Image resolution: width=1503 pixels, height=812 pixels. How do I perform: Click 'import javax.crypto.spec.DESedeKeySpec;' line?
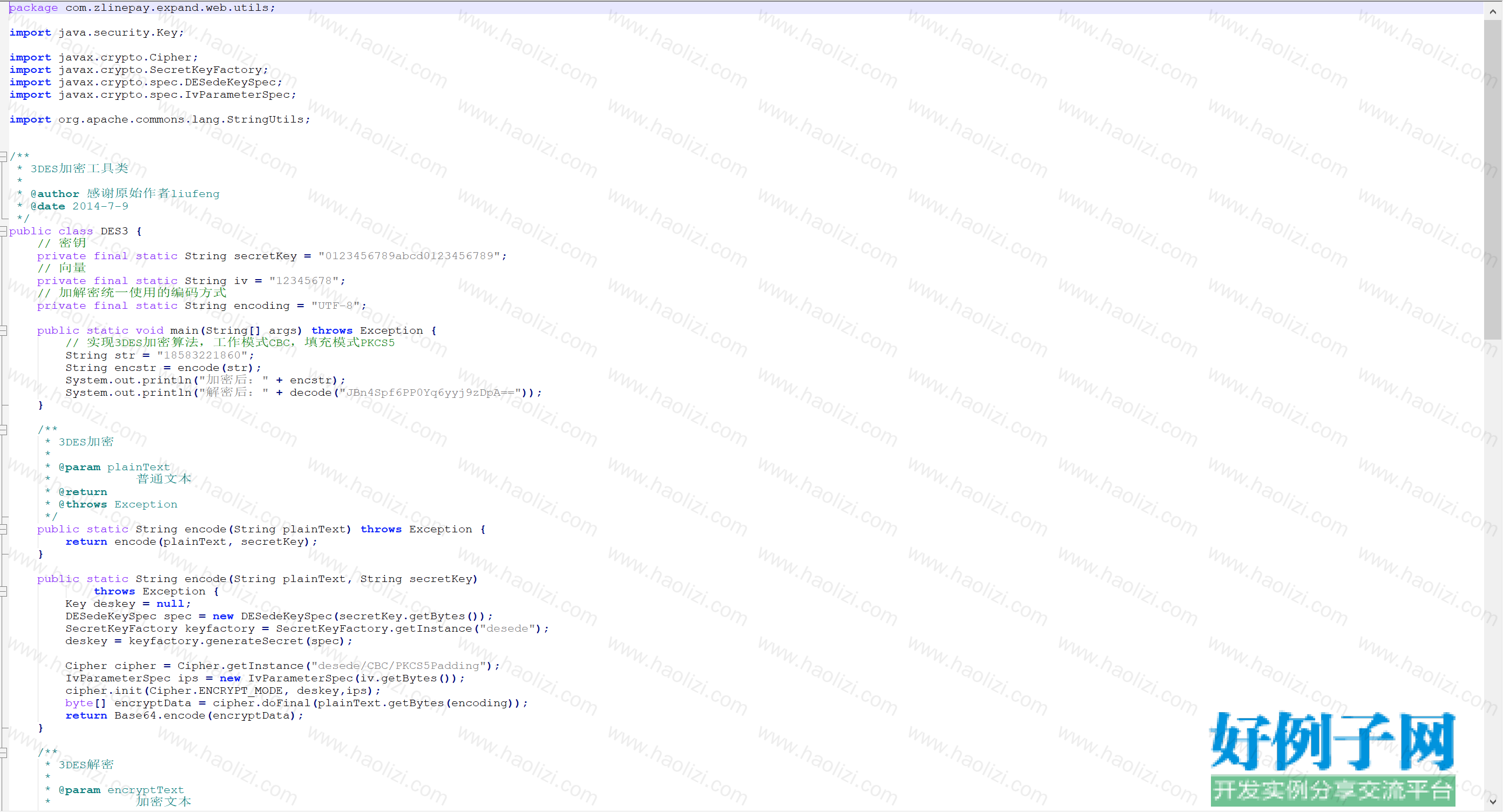click(146, 82)
